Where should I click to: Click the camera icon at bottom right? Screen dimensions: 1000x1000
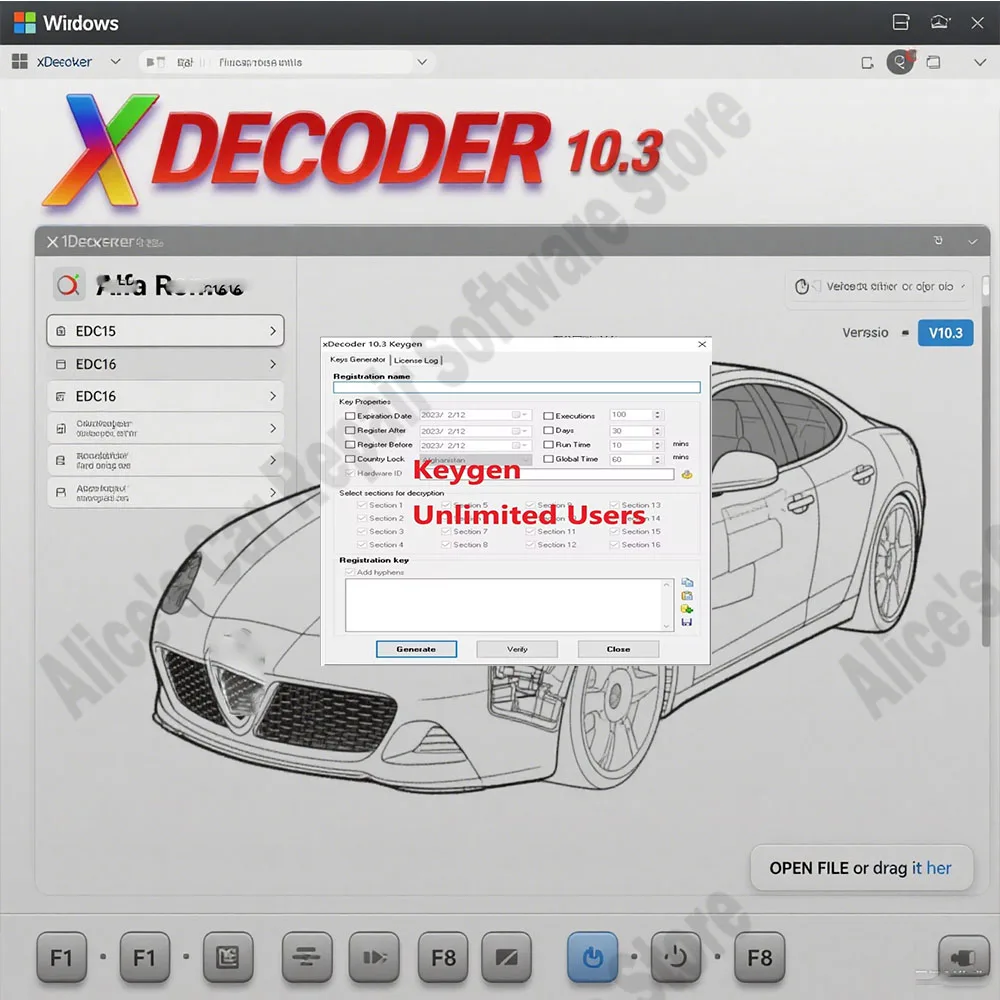pyautogui.click(x=963, y=957)
